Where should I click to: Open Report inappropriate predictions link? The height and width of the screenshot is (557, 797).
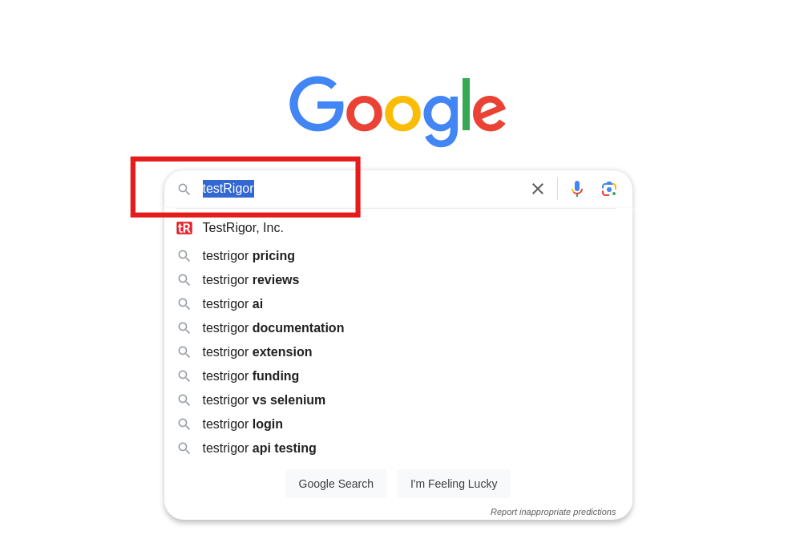click(x=552, y=512)
